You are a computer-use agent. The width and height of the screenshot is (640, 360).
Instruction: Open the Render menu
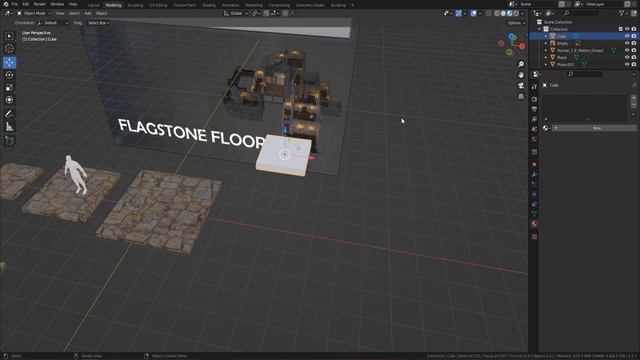pos(40,4)
